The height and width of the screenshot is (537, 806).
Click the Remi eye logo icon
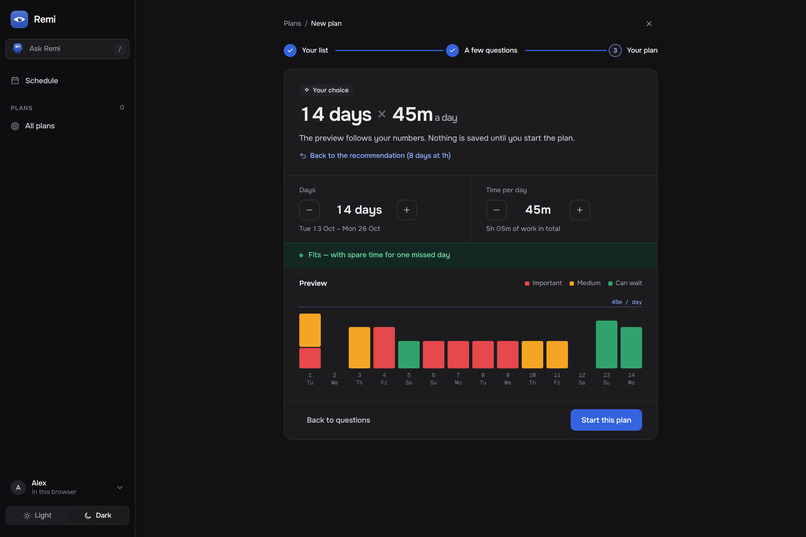click(19, 20)
